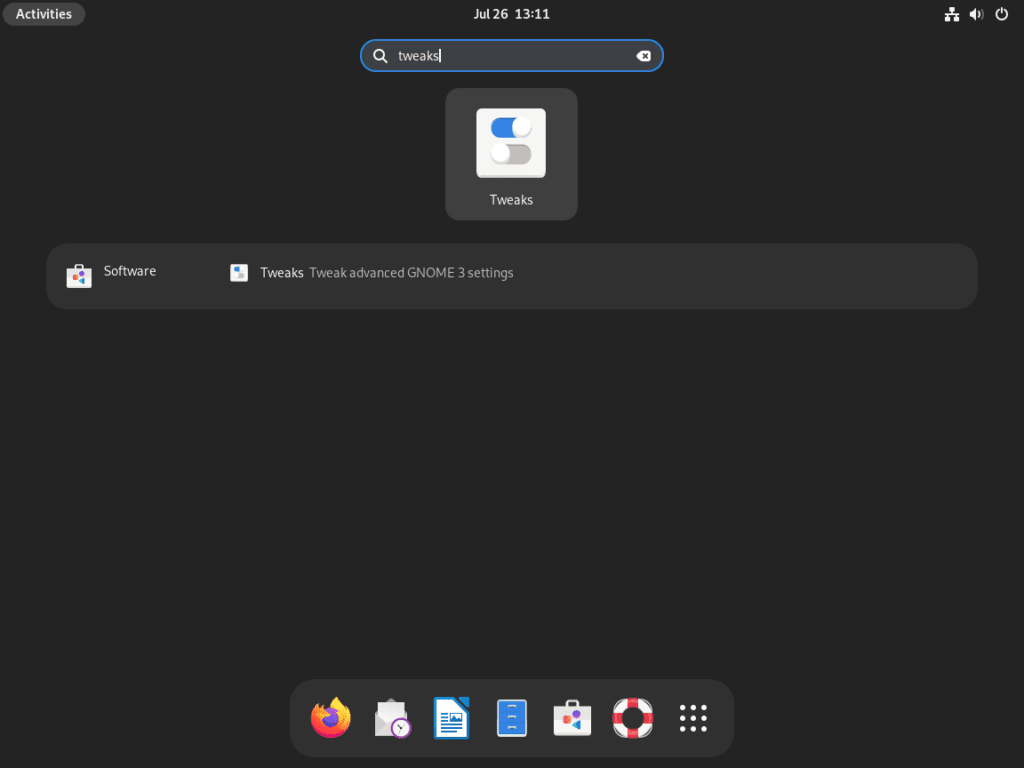This screenshot has width=1024, height=768.
Task: Click the power icon in the top bar
Action: 1001,14
